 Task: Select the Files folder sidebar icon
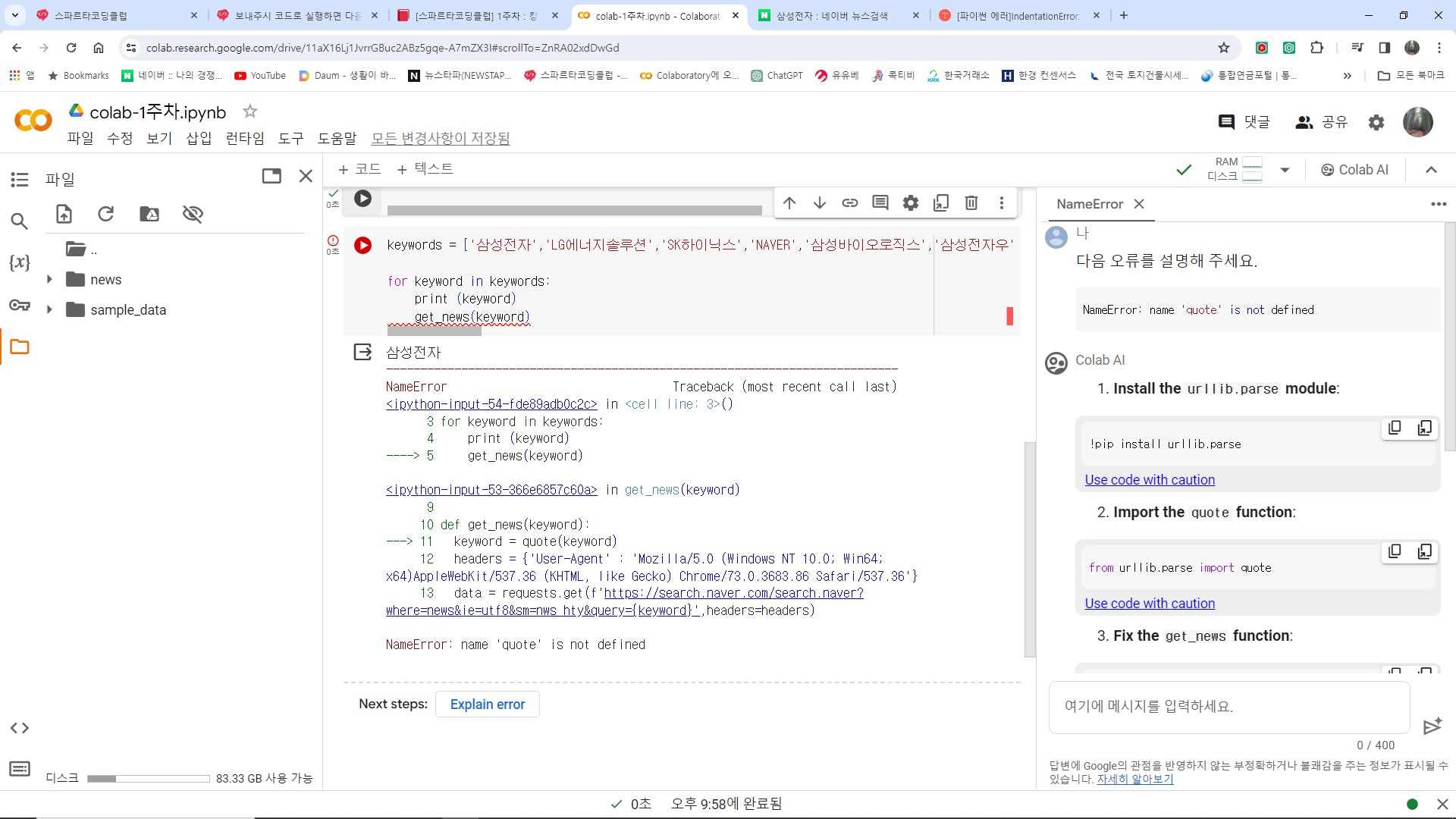click(x=20, y=347)
